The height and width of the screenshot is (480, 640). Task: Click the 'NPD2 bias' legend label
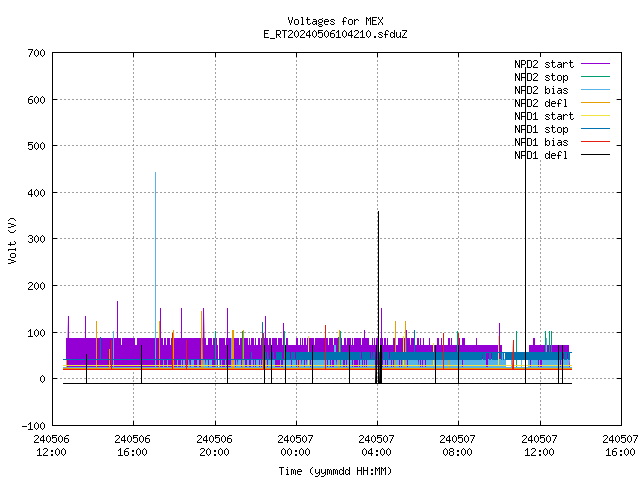click(541, 90)
